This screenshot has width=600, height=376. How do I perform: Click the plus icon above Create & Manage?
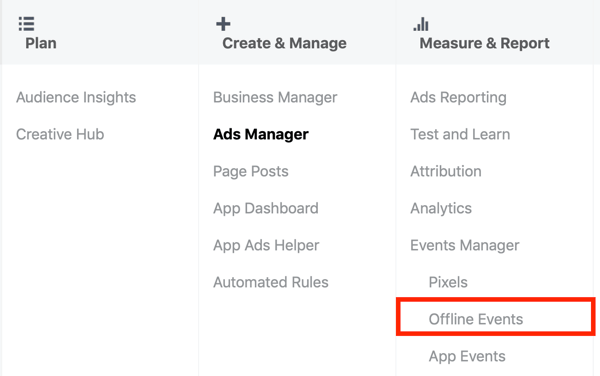point(223,24)
